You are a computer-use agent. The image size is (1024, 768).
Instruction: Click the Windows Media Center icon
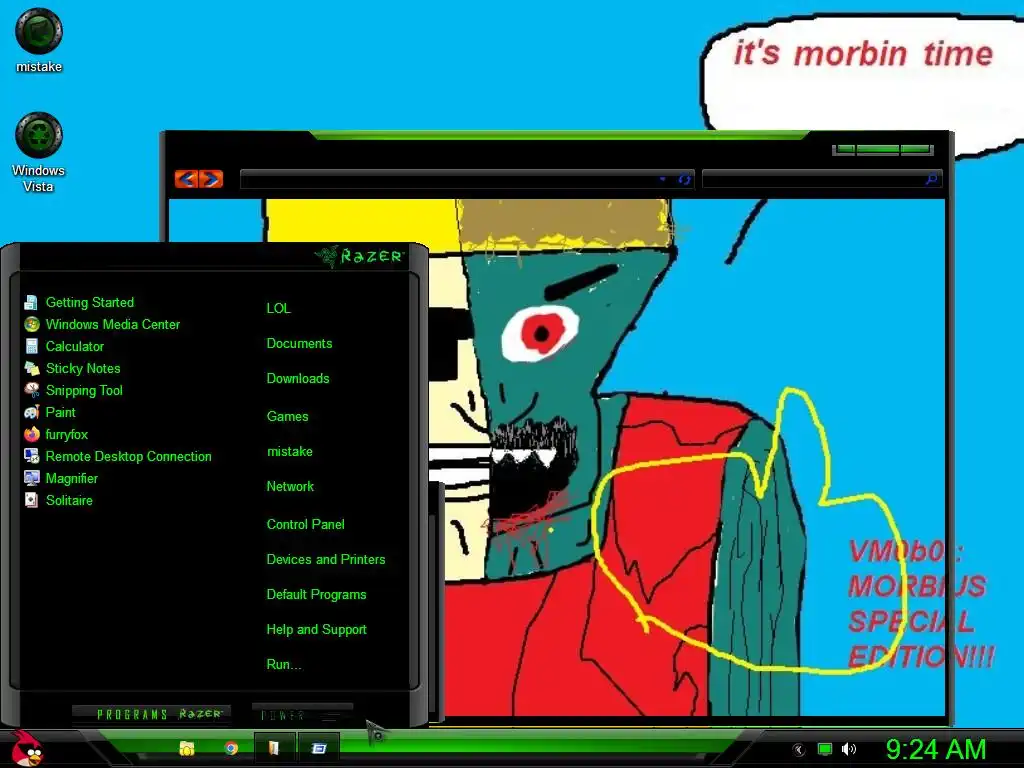(31, 324)
